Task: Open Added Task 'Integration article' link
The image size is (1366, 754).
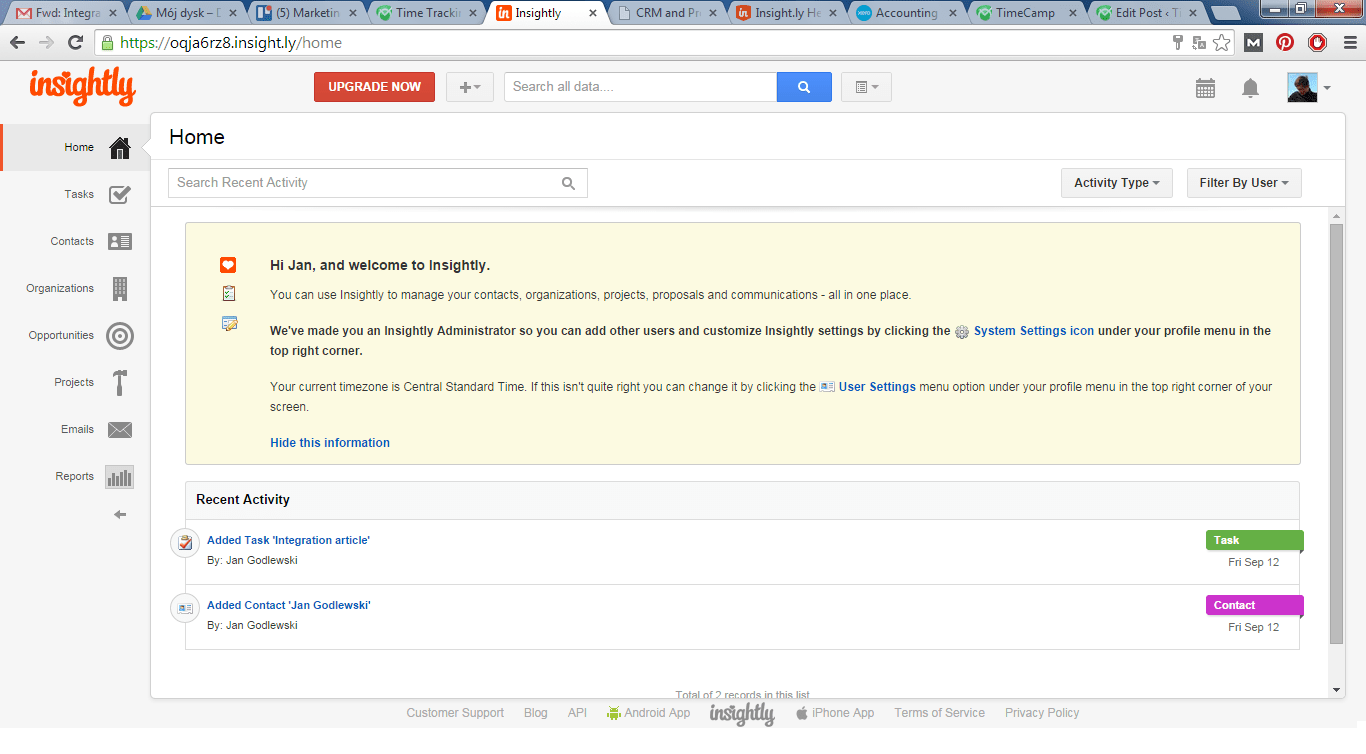Action: tap(288, 540)
